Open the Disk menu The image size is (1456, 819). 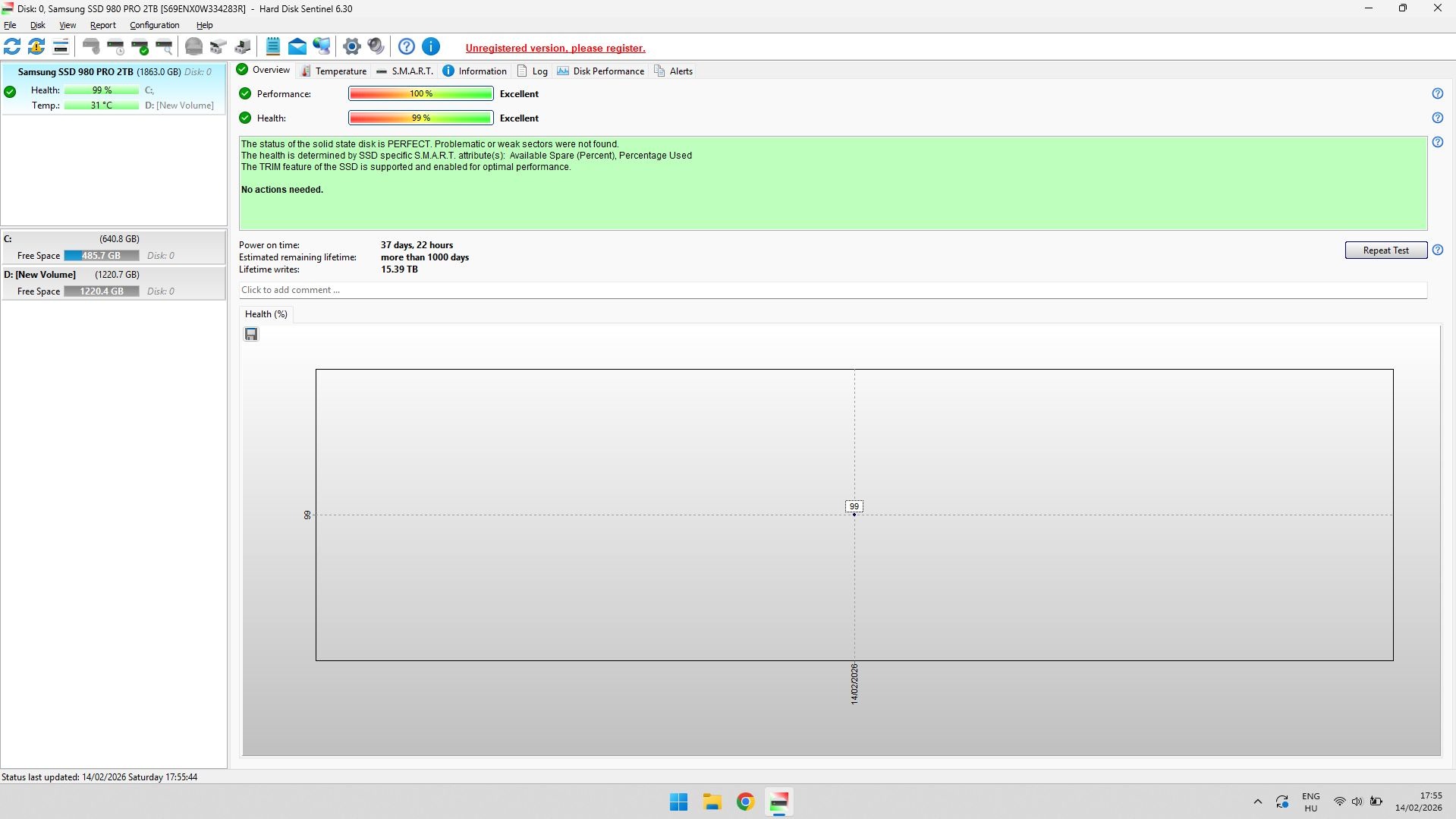[37, 25]
